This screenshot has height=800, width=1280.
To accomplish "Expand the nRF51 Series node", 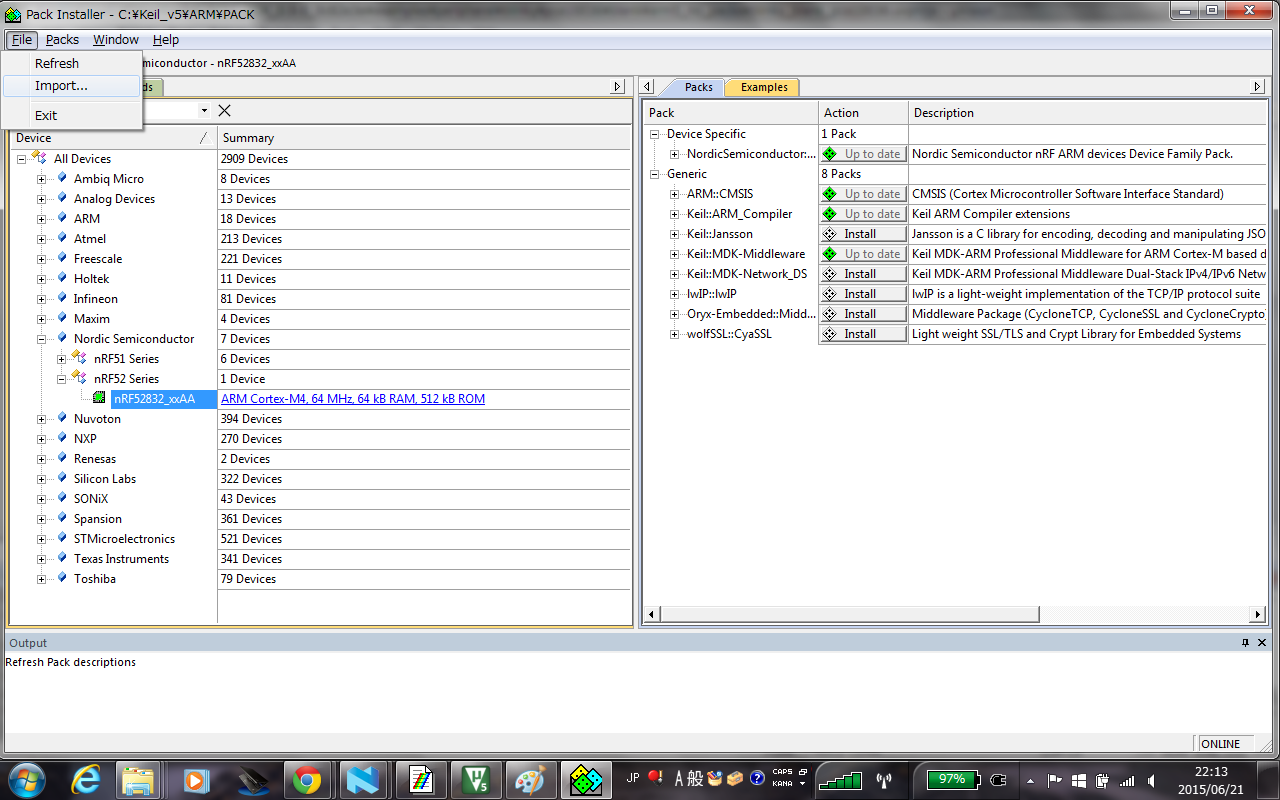I will [x=62, y=359].
